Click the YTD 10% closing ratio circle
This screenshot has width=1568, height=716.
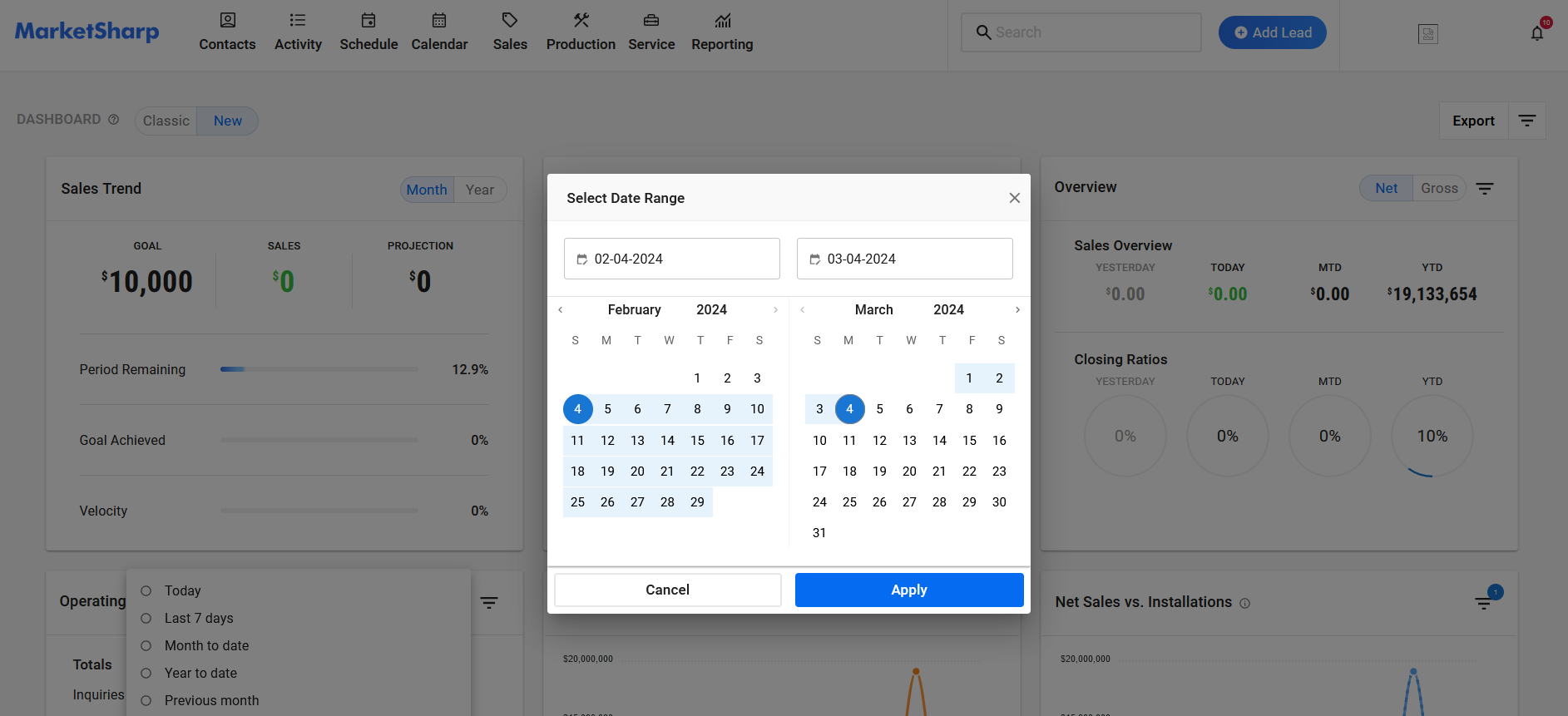point(1432,436)
